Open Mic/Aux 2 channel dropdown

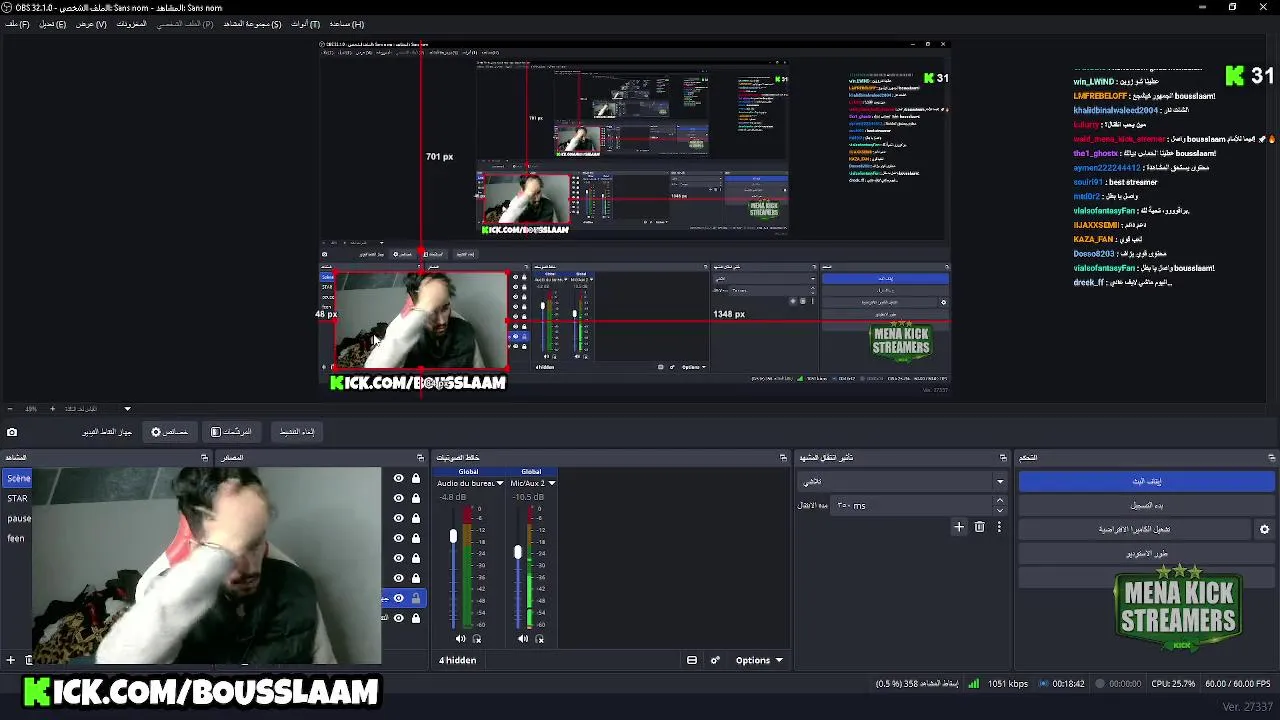pyautogui.click(x=551, y=483)
